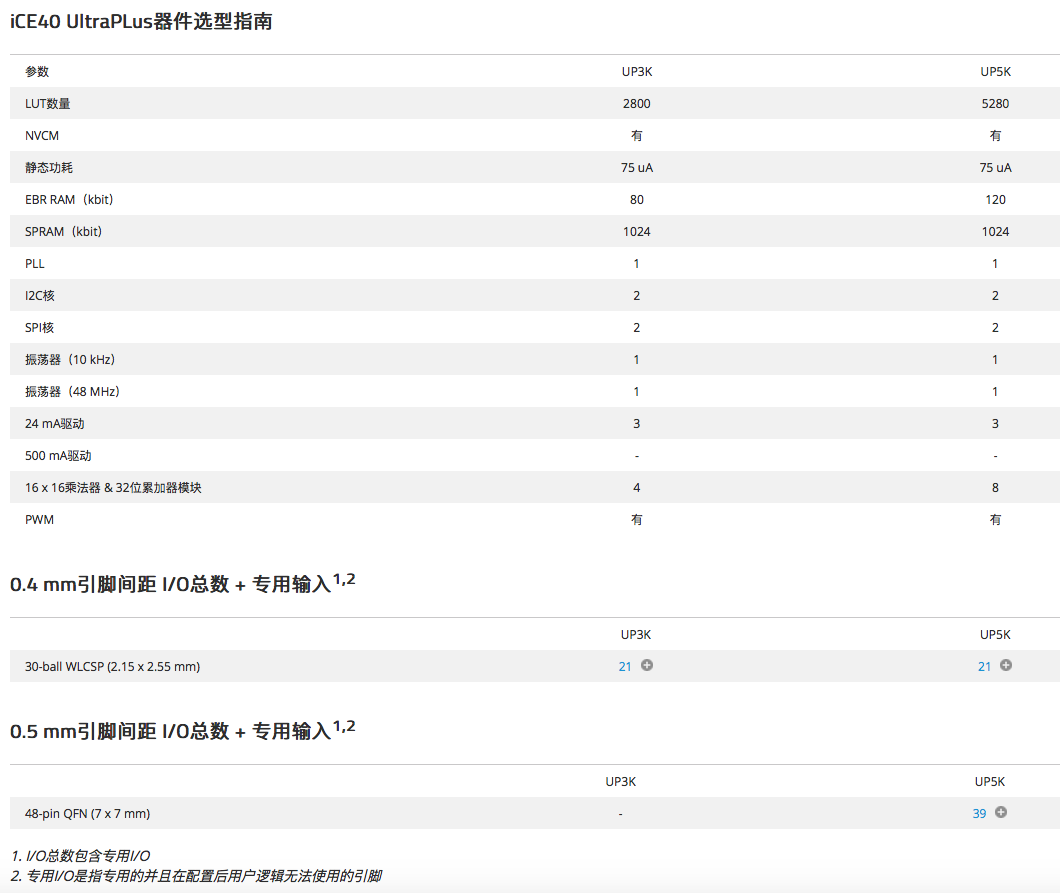This screenshot has height=893, width=1060.
Task: Select the EBR RAM (kbit) row label
Action: 69,199
